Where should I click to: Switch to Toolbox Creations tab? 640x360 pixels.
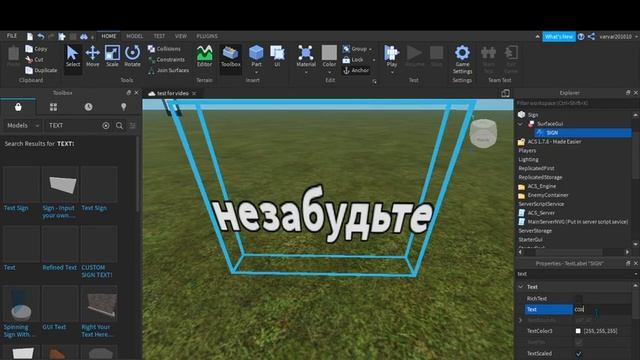[x=124, y=107]
